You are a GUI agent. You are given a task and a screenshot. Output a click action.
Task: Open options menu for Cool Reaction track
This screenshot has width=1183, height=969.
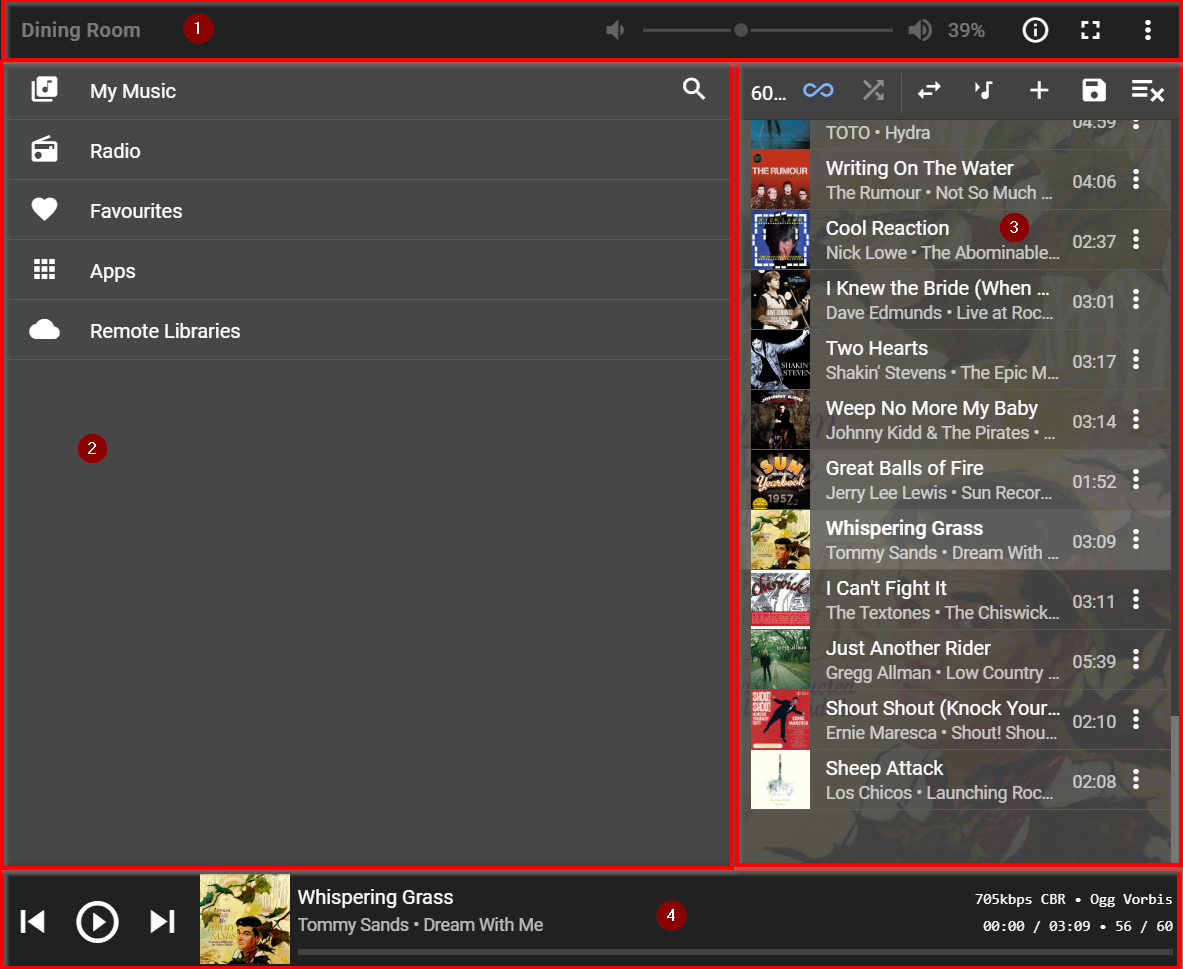pyautogui.click(x=1136, y=240)
